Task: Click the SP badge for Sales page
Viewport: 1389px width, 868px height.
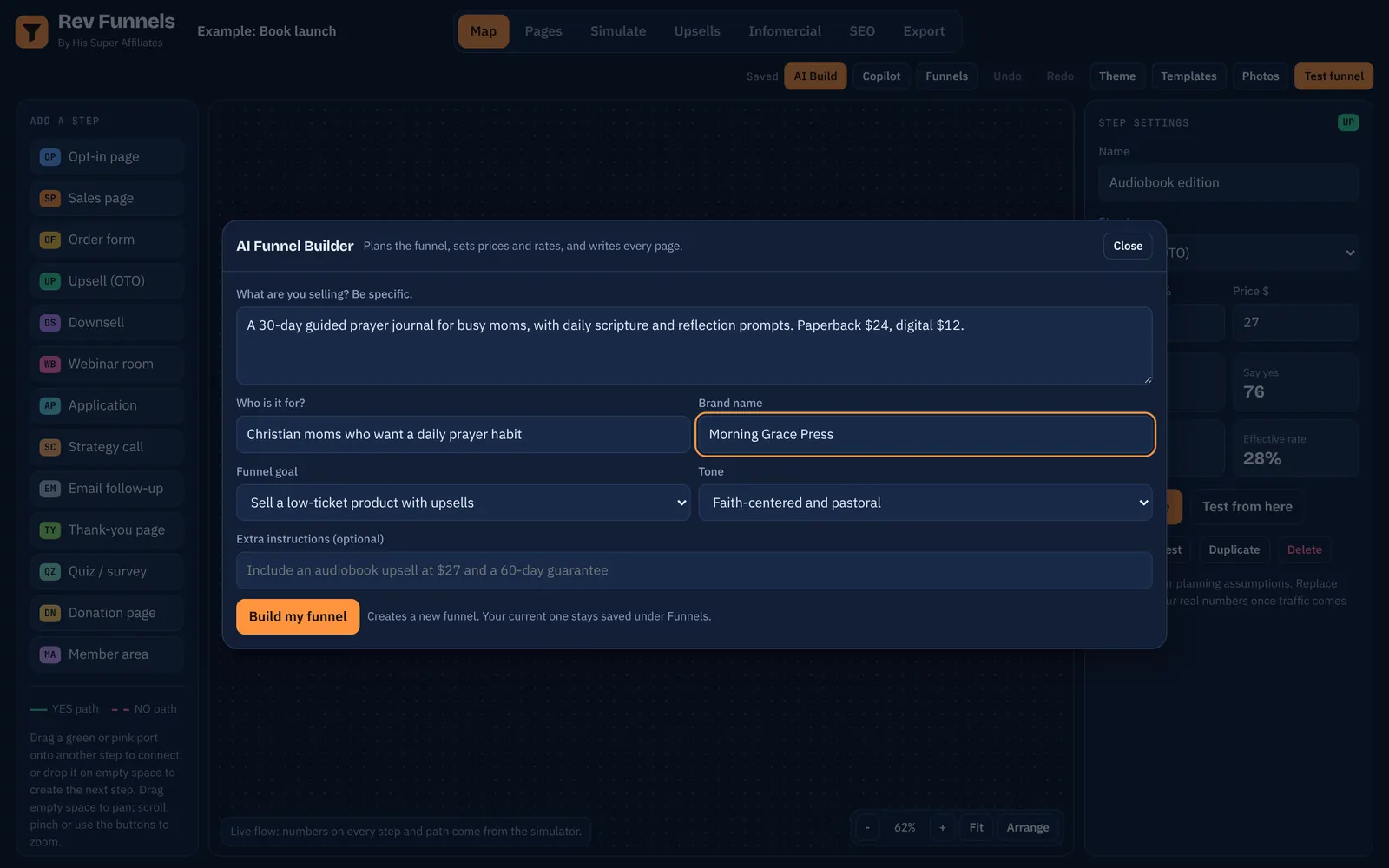Action: click(50, 199)
